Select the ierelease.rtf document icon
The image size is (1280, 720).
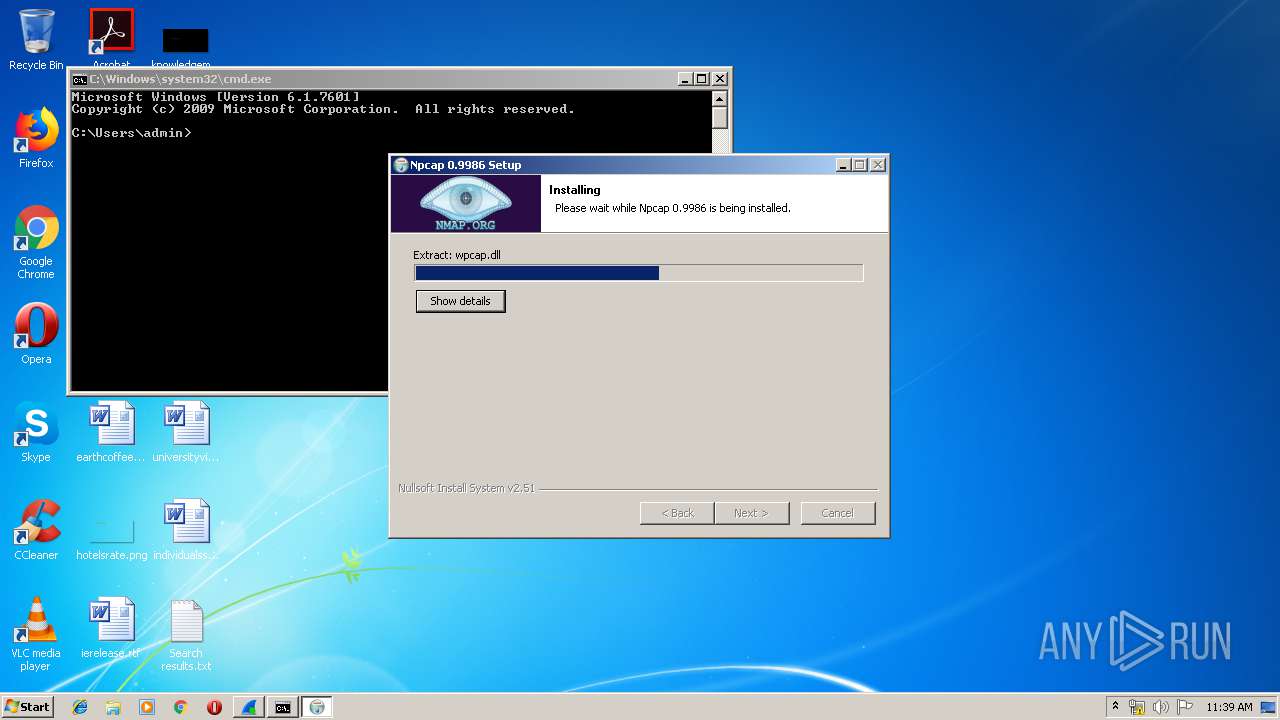(x=111, y=628)
